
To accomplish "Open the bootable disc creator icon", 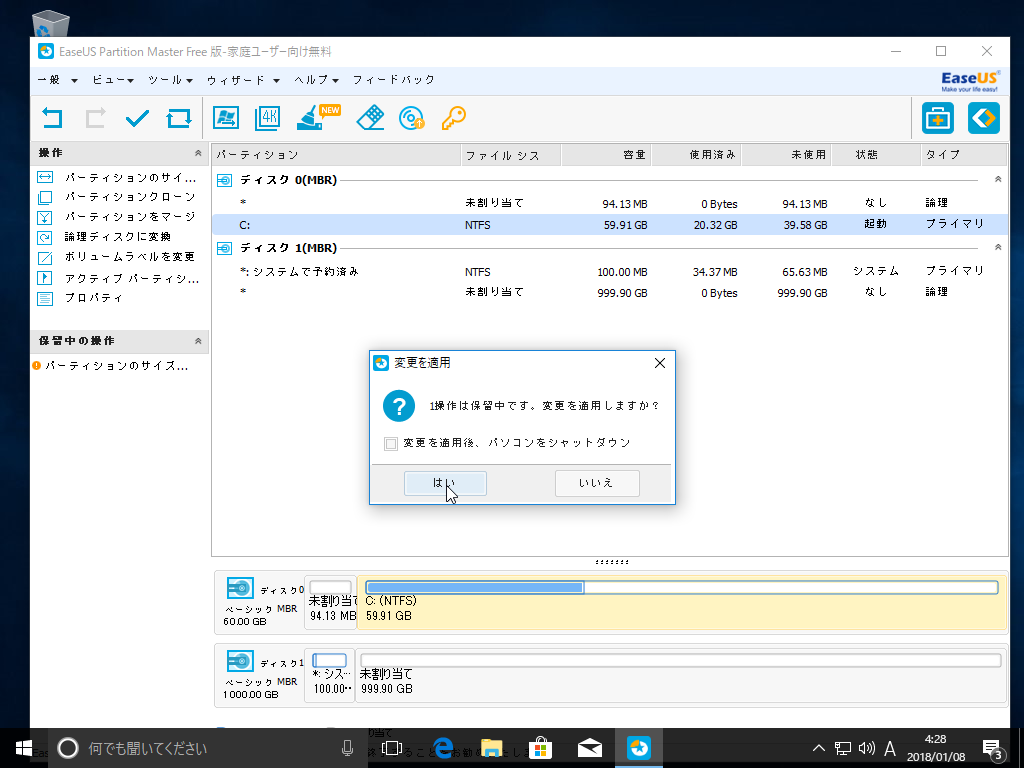I will point(411,118).
